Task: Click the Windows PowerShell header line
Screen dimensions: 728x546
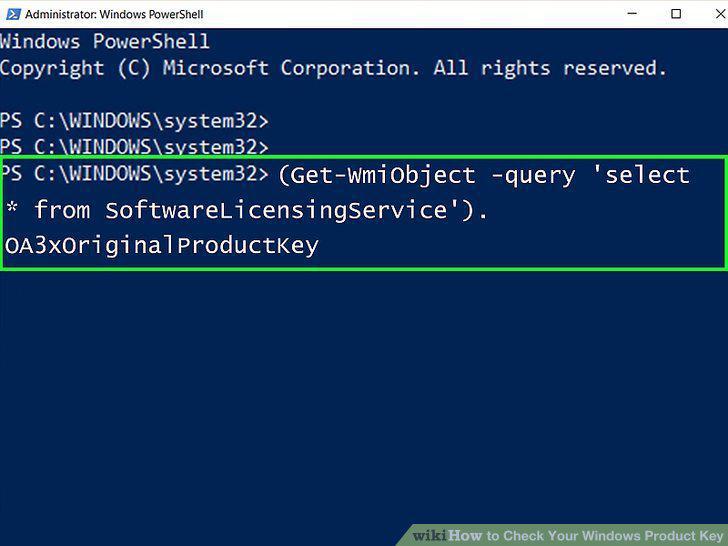Action: coord(105,41)
